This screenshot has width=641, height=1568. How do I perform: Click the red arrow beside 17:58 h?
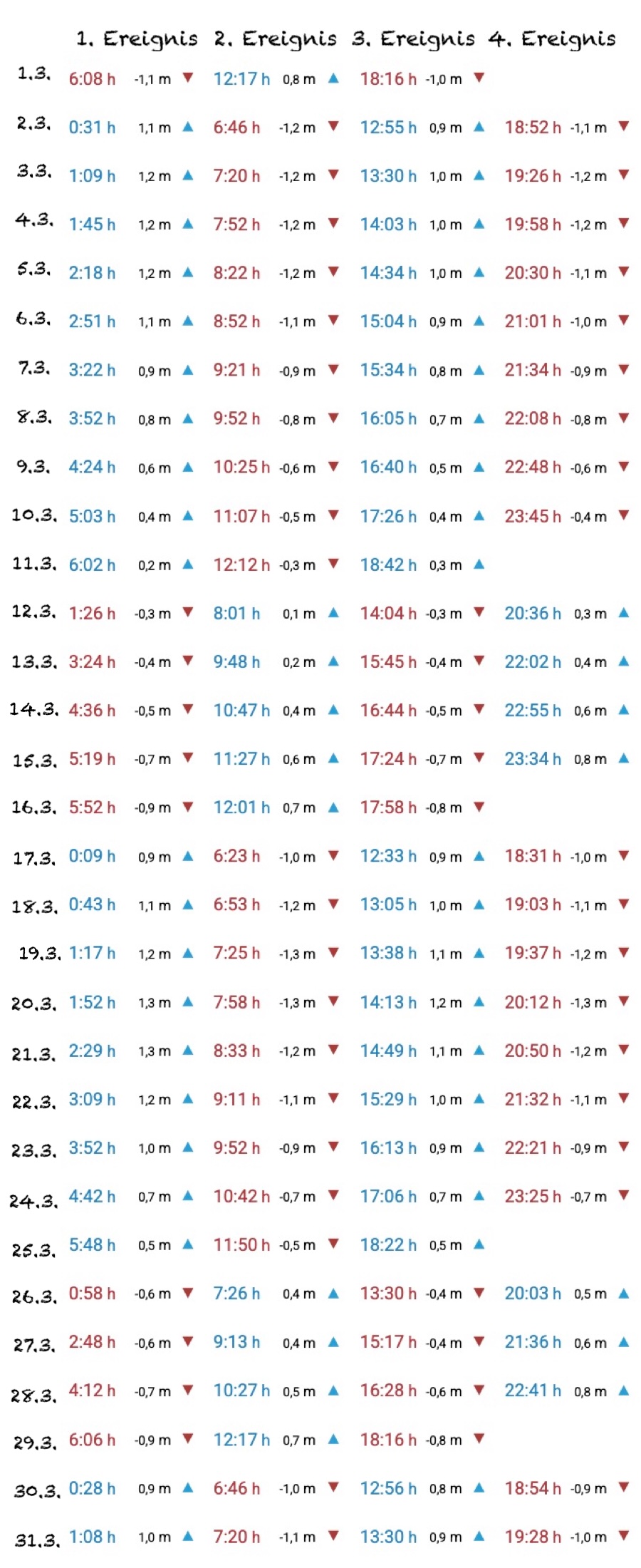pos(479,807)
